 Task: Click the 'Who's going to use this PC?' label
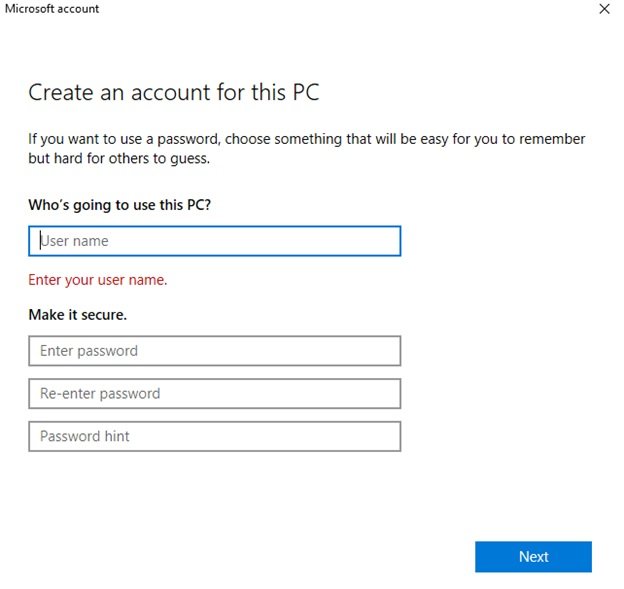point(119,205)
